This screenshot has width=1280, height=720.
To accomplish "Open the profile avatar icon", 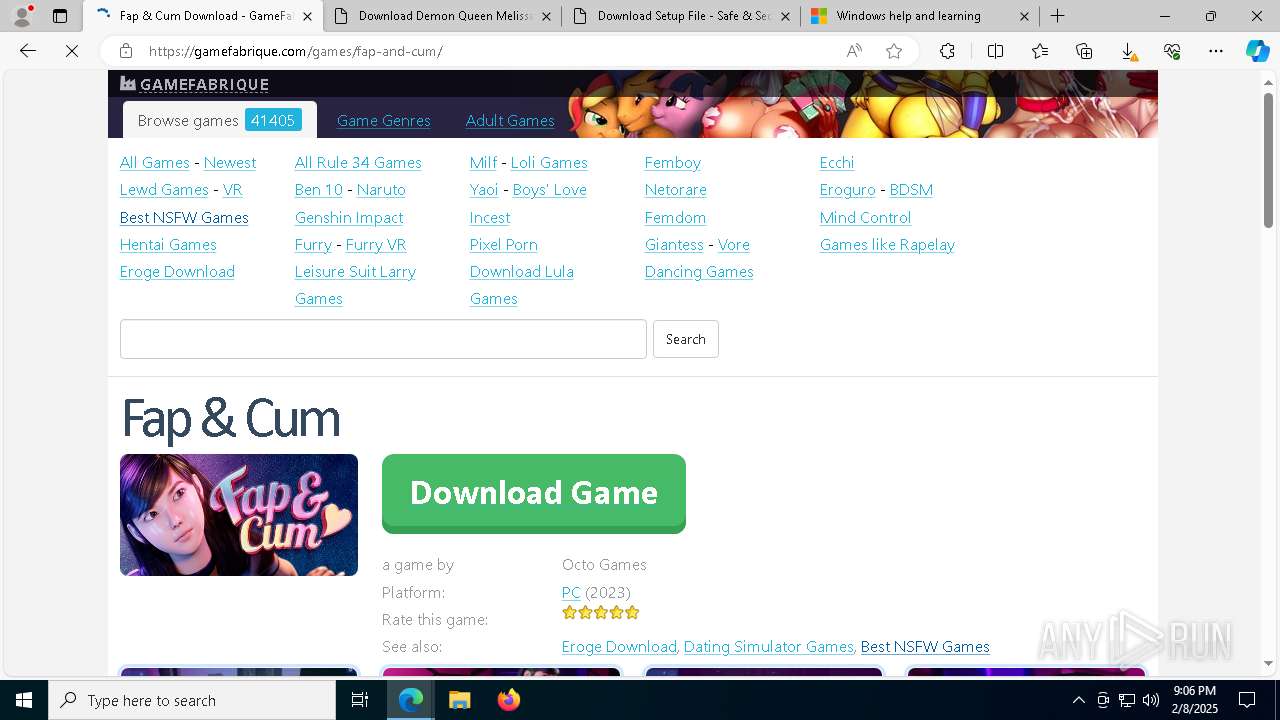I will point(22,16).
